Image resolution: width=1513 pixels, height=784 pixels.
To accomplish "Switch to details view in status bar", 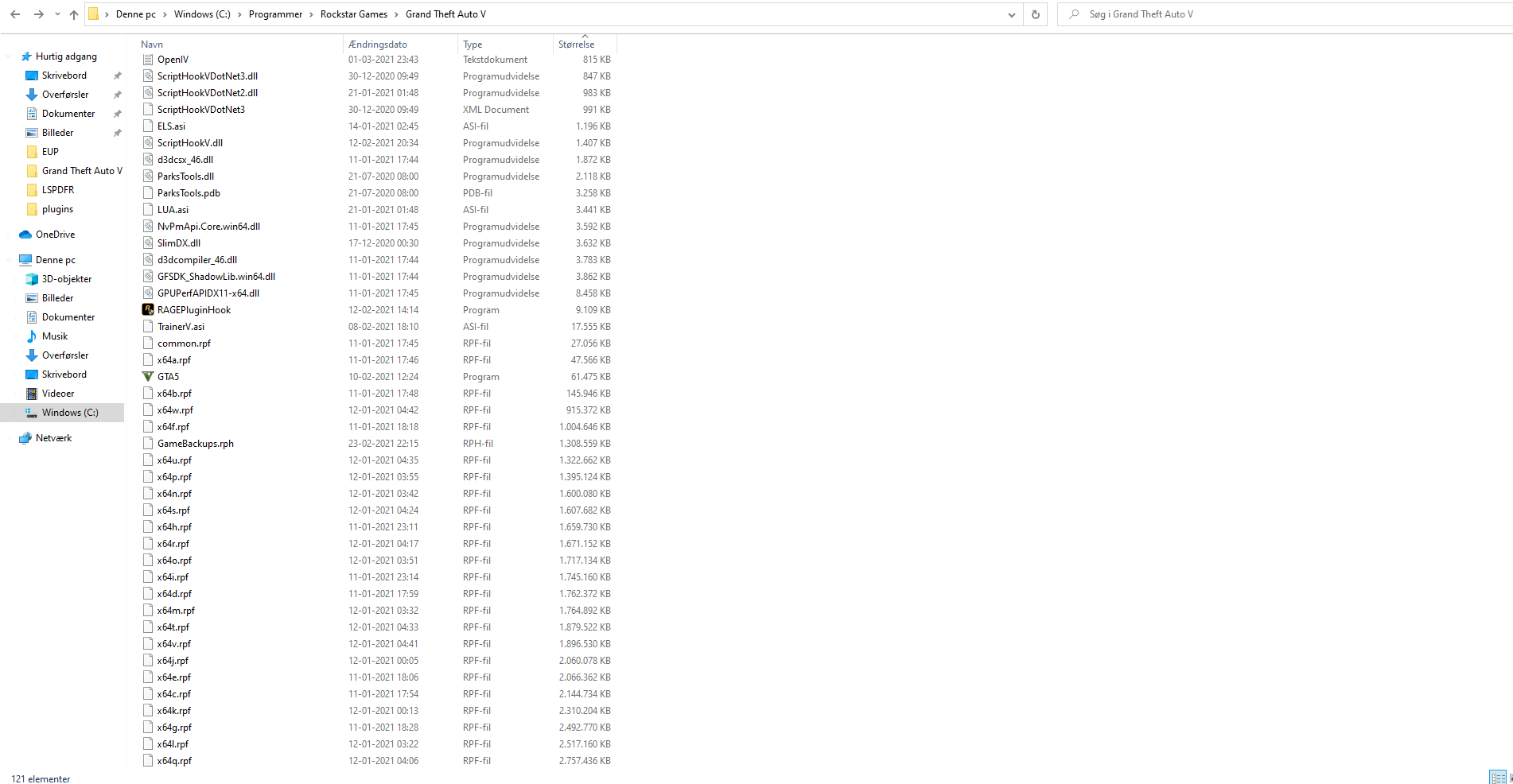I will pos(1497,778).
